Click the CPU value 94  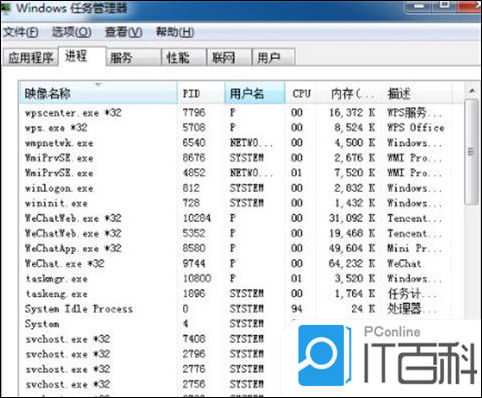297,309
